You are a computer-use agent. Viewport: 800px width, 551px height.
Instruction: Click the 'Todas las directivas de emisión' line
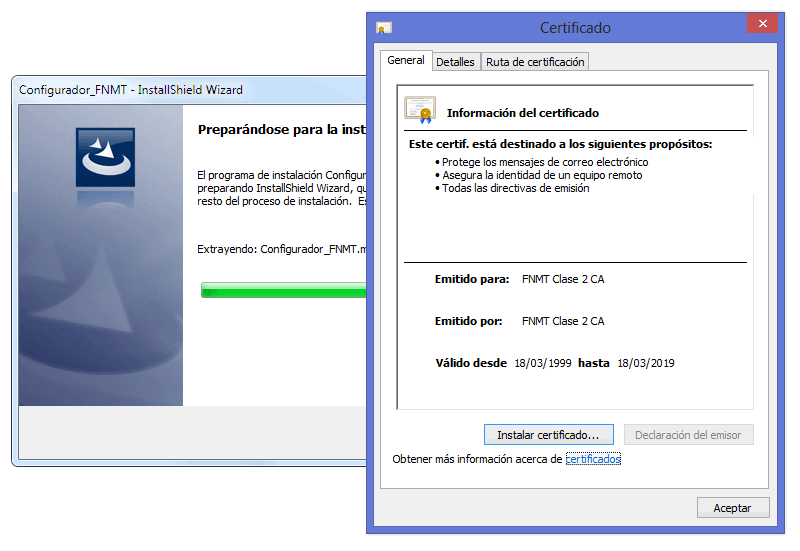[515, 188]
